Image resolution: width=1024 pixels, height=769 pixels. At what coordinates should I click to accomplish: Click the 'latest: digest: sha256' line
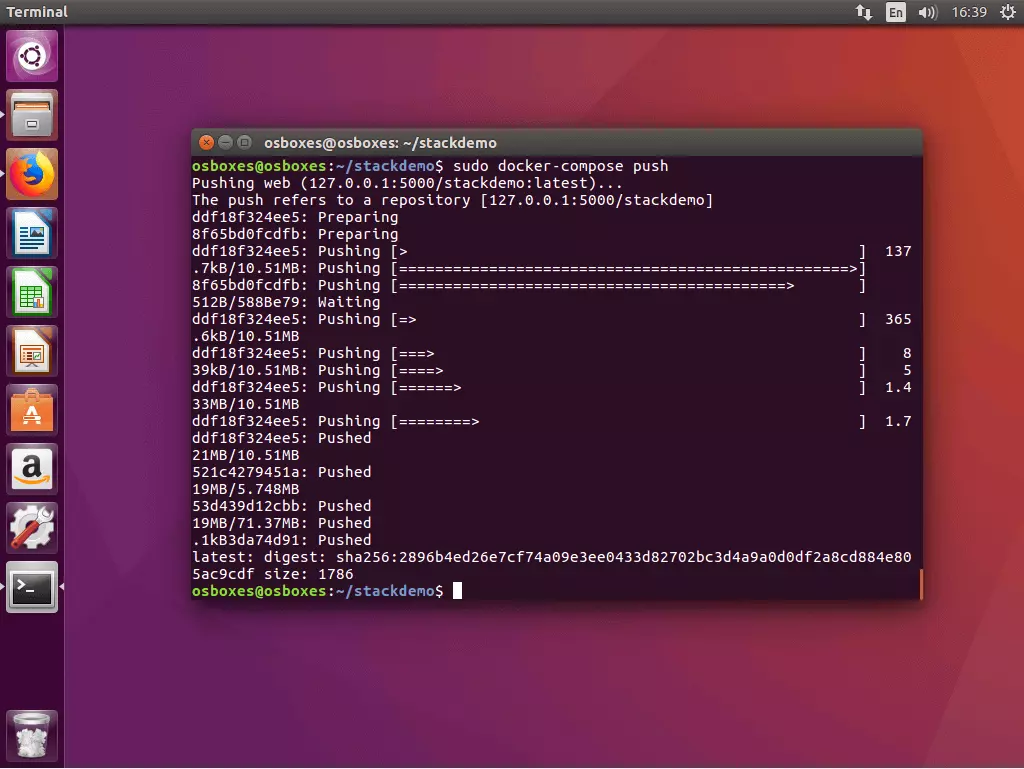coord(551,557)
